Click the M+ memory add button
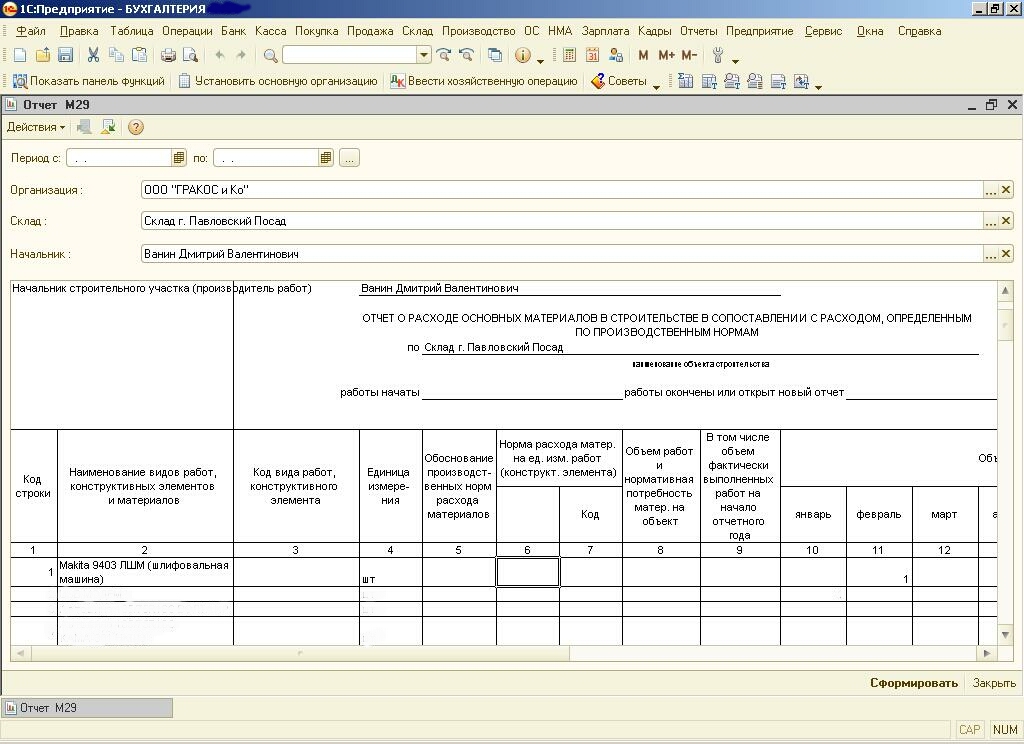 [666, 56]
